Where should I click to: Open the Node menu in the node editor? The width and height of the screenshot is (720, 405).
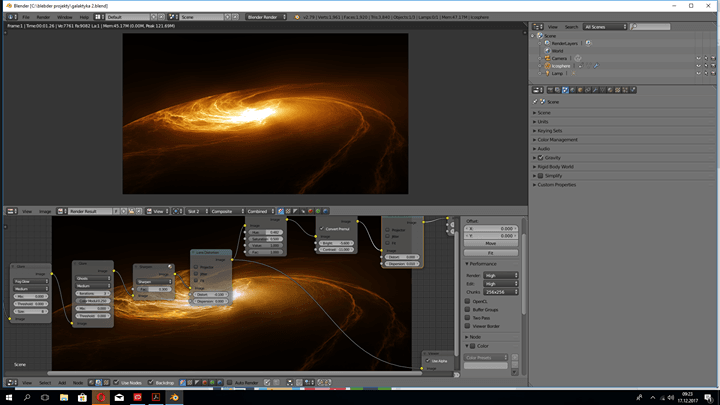[78, 382]
